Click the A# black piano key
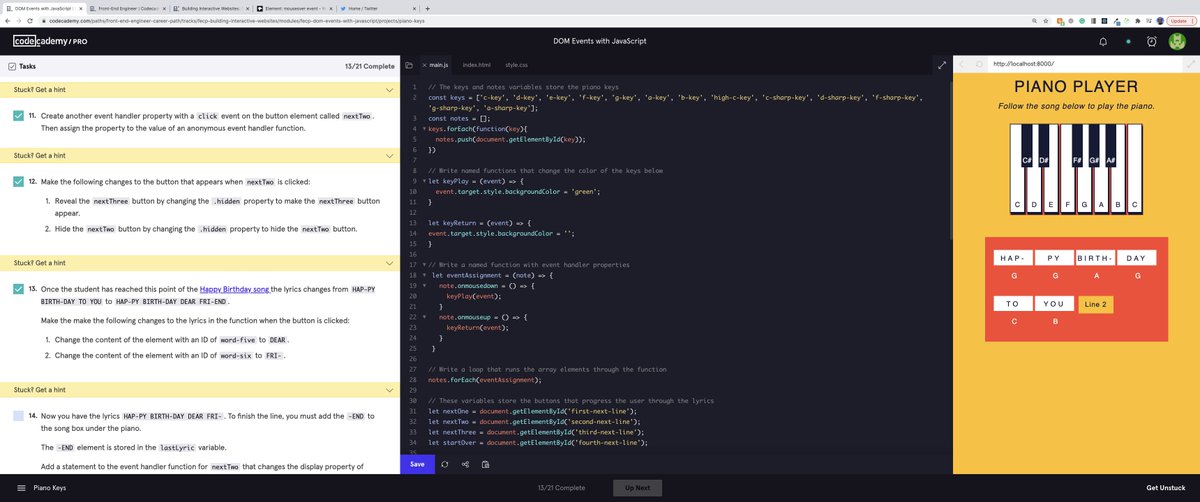 pos(1110,146)
